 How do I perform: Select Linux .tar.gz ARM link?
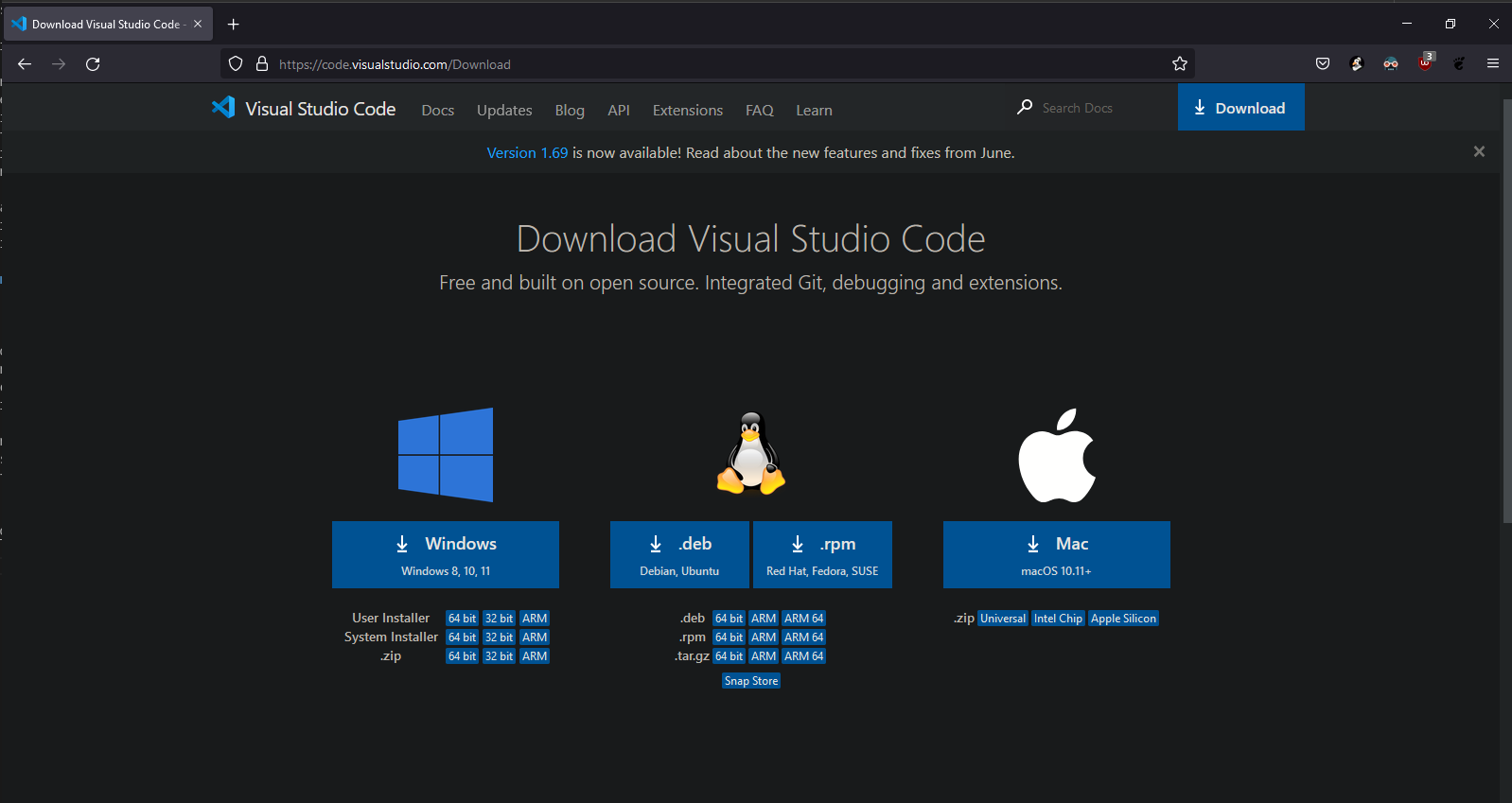coord(764,656)
